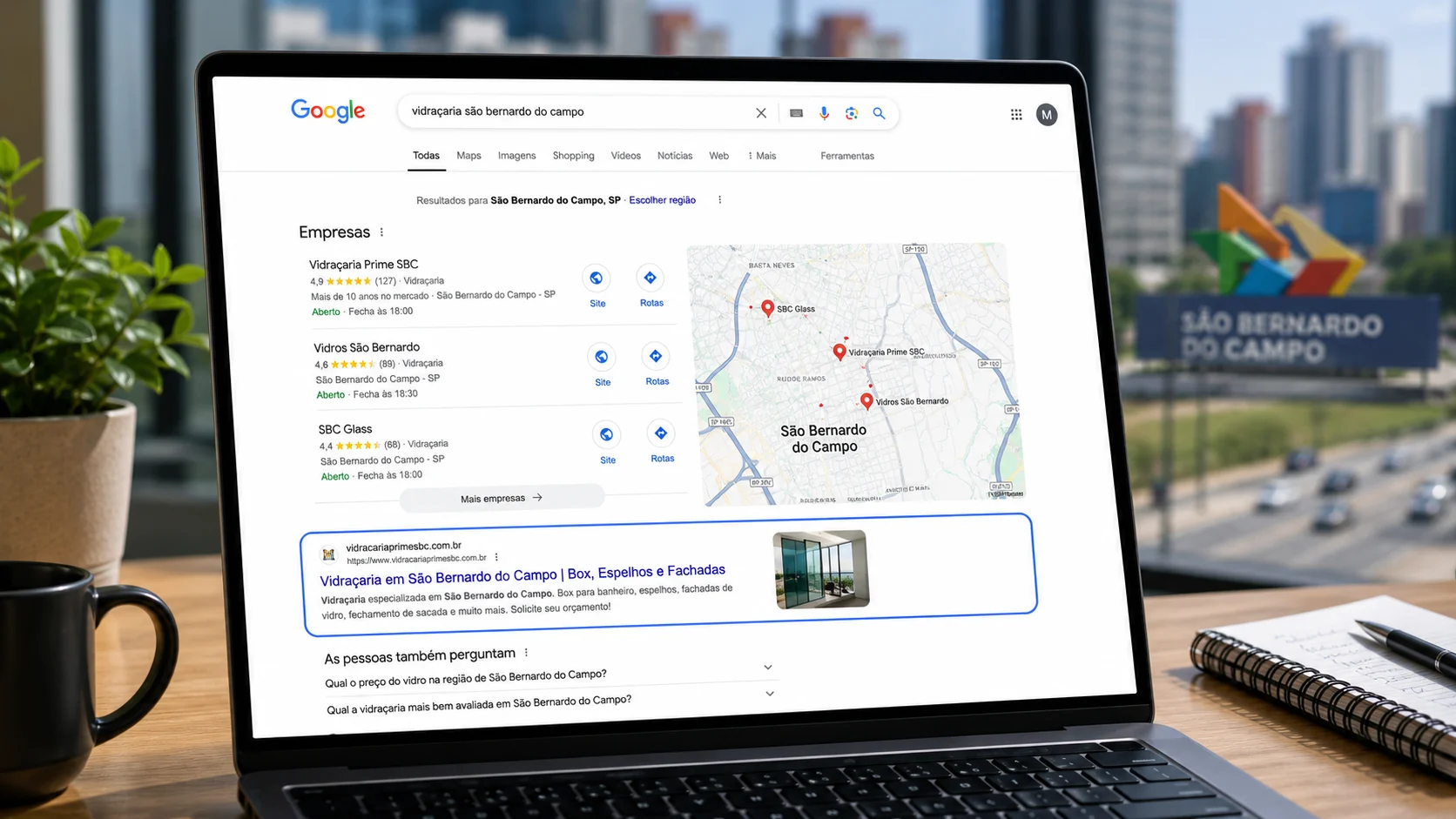This screenshot has height=819, width=1456.
Task: Click 'Mais de 10 anos no mercado' text
Action: (x=369, y=297)
